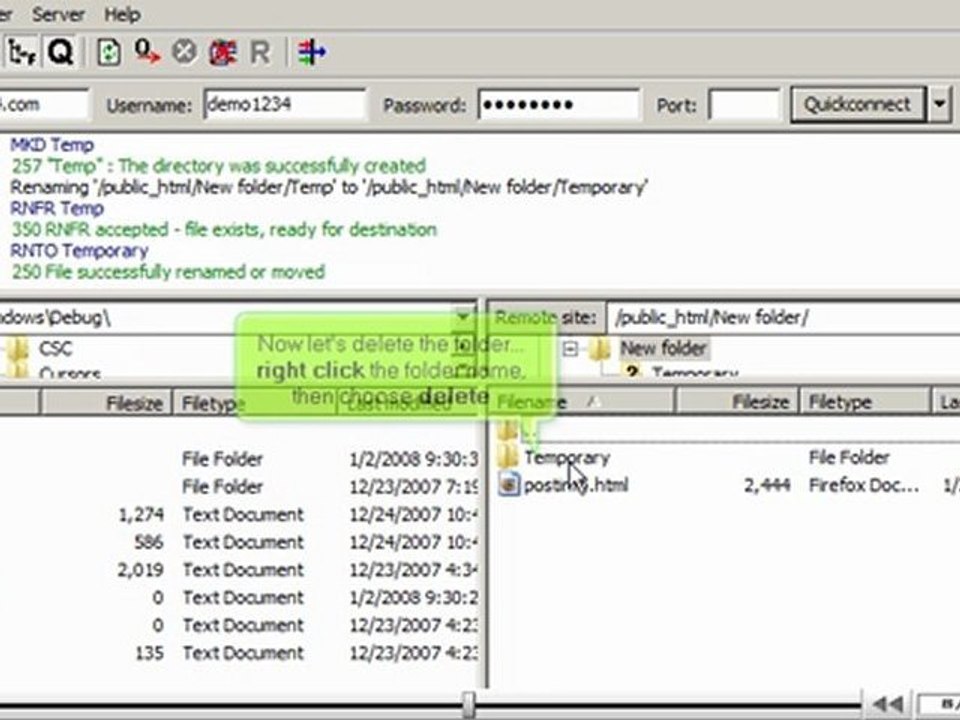Click the rewind playback button
The image size is (960, 720).
(x=887, y=705)
